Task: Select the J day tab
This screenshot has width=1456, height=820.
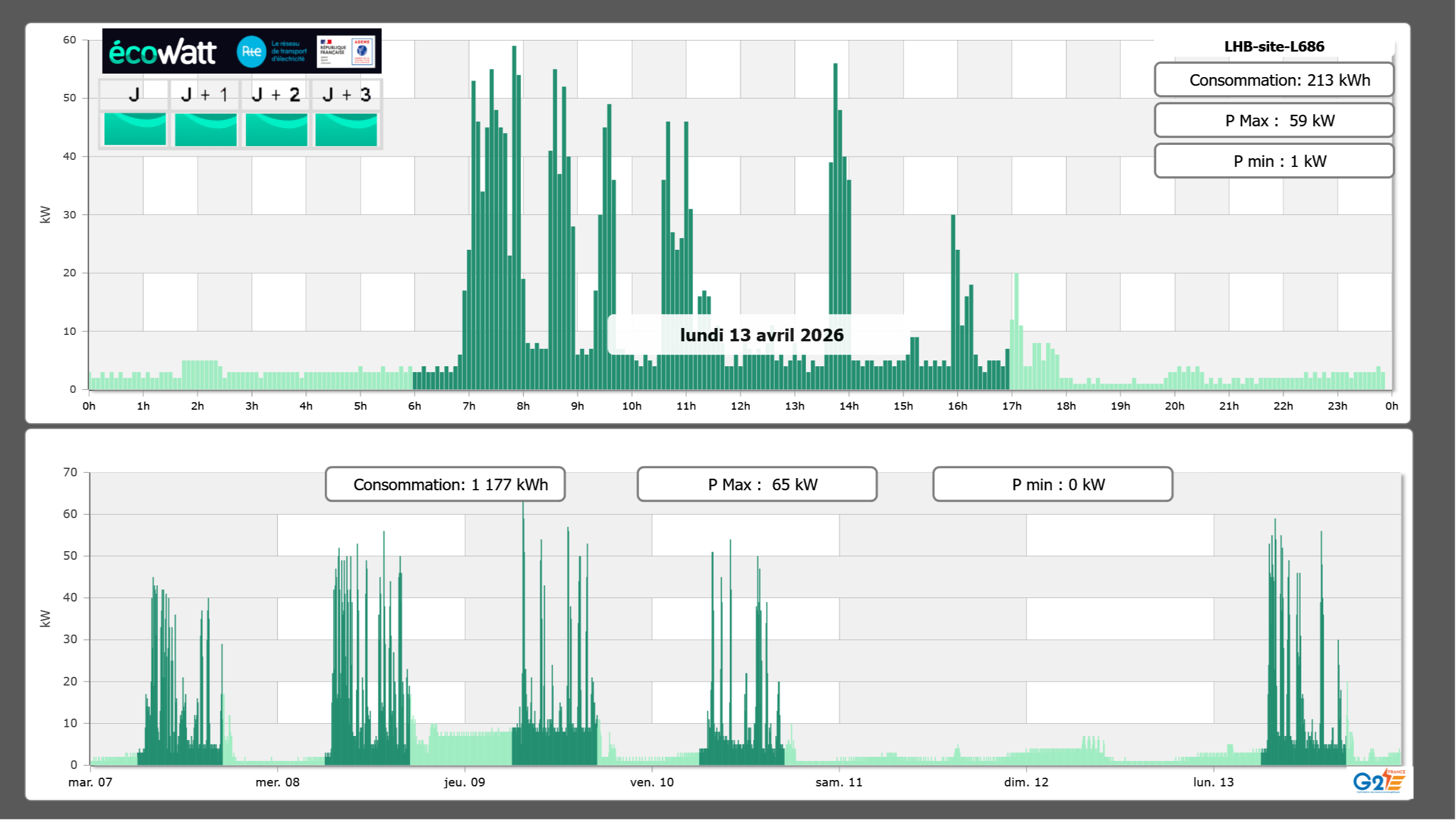Action: click(x=134, y=95)
